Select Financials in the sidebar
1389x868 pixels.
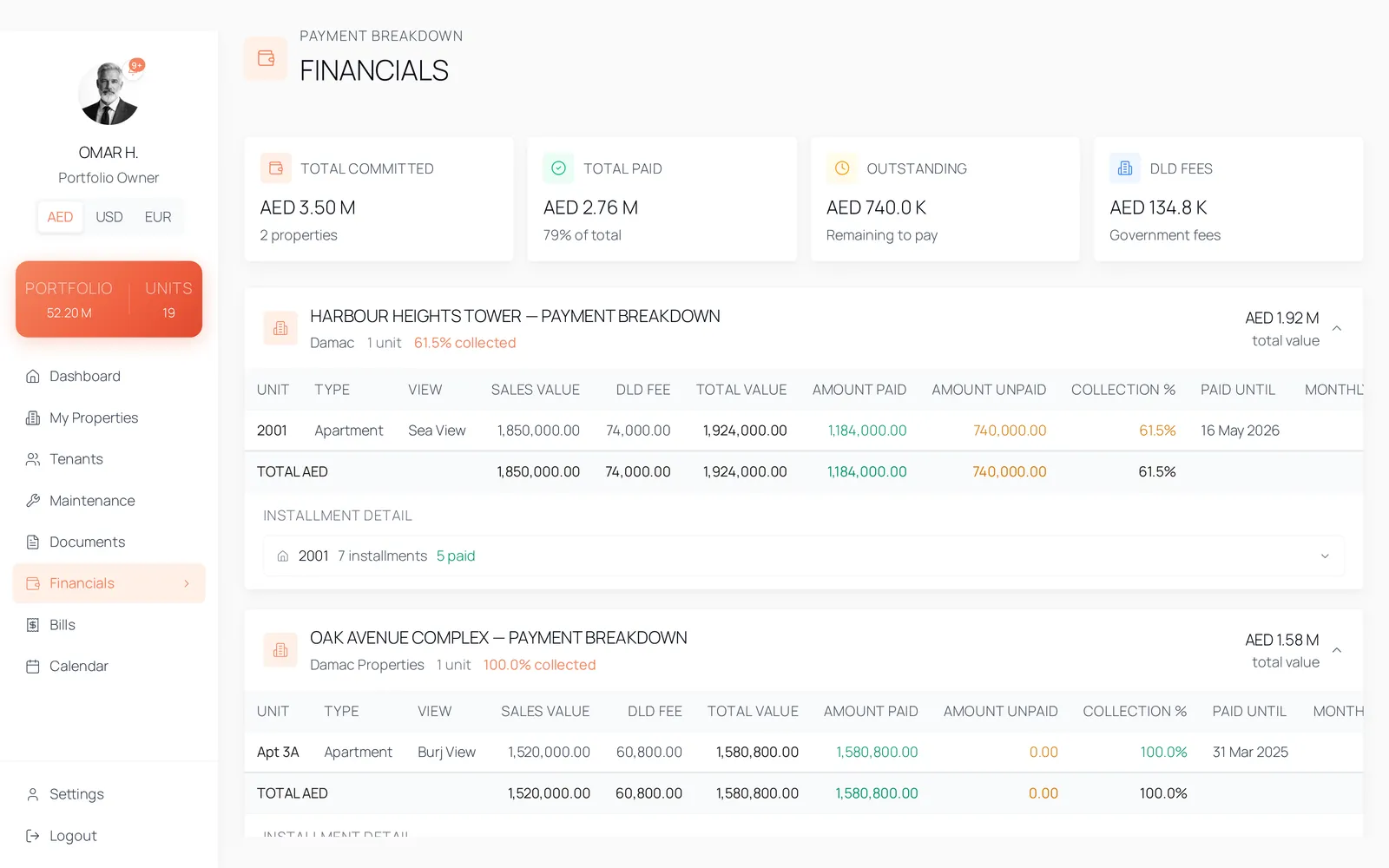[x=109, y=583]
